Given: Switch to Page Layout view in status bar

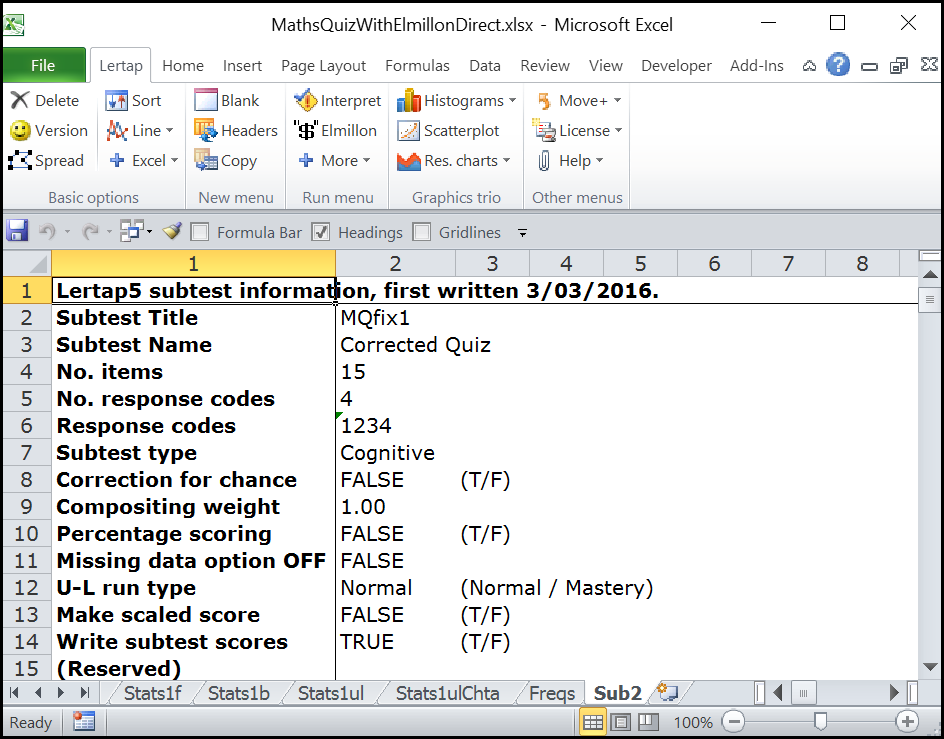Looking at the screenshot, I should coord(620,722).
